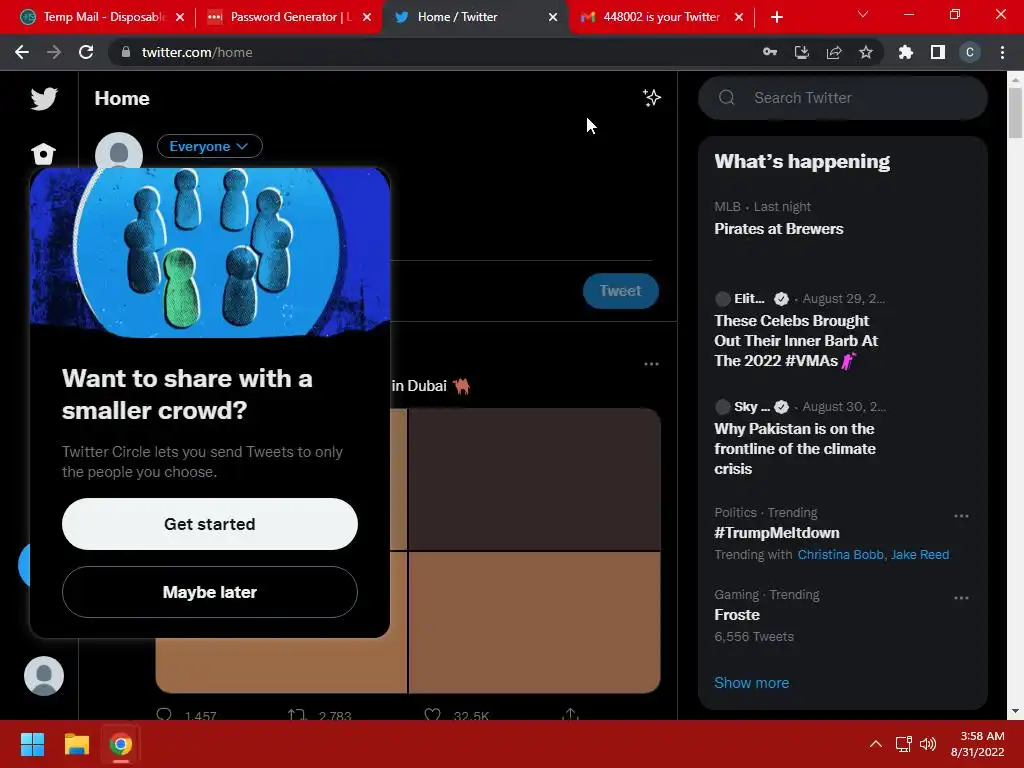
Task: Click the Top Tweets sparkle icon
Action: pos(651,98)
